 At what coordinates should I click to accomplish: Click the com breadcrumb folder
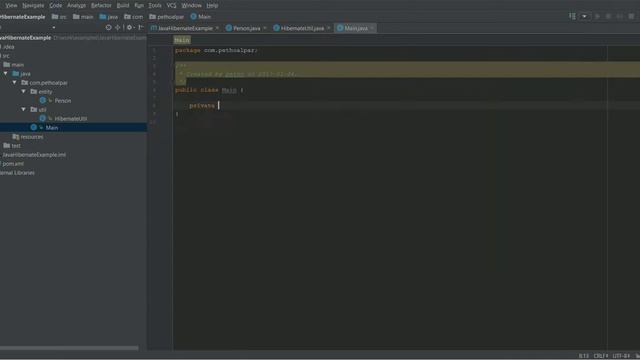[x=134, y=17]
